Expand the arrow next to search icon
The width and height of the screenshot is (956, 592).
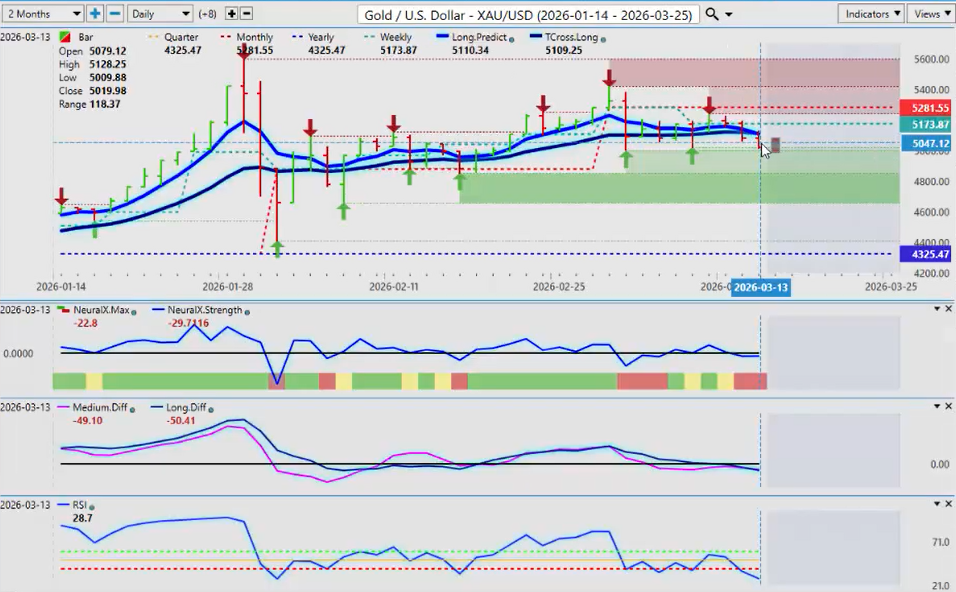click(728, 15)
